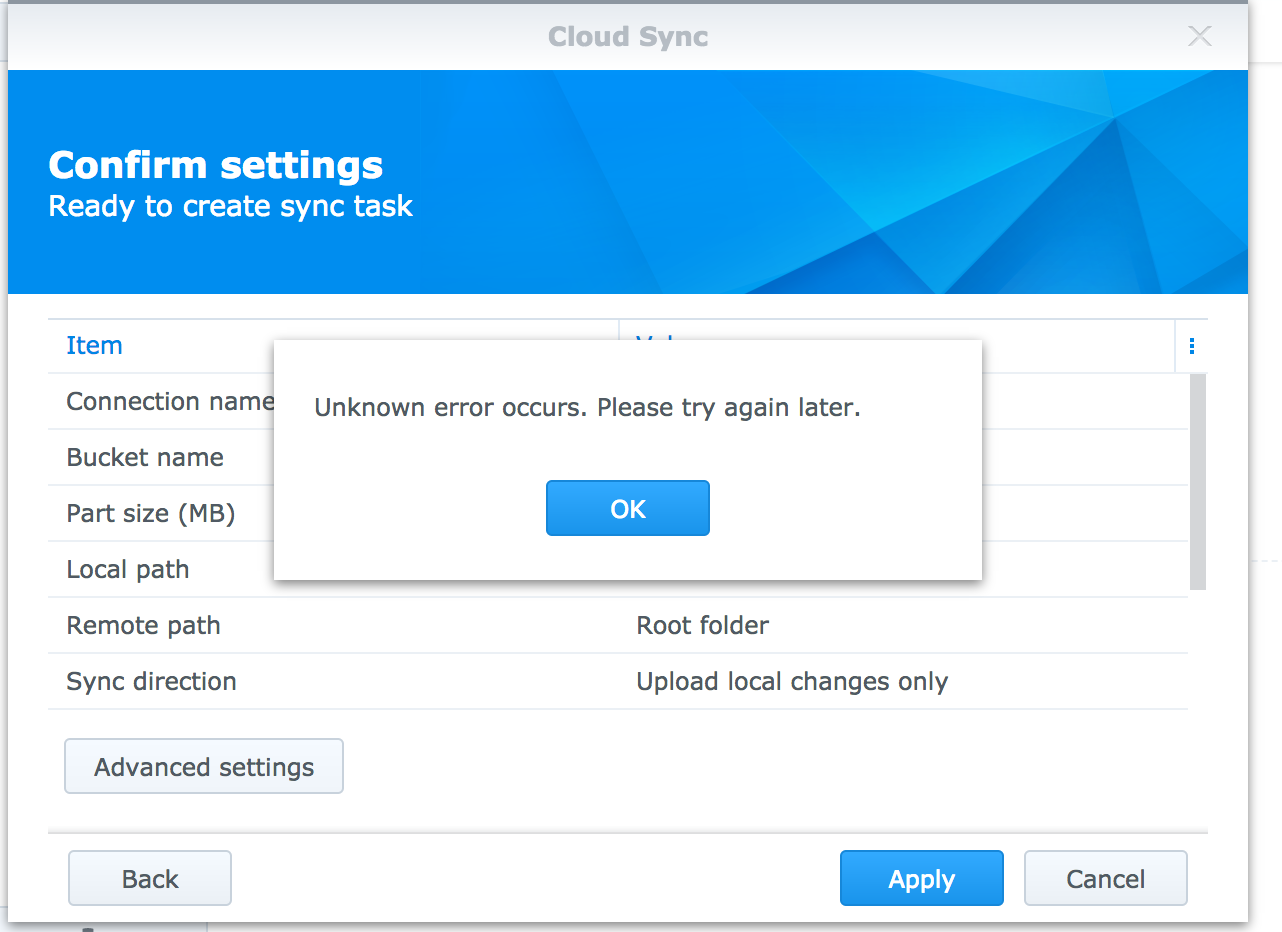Go back using the Back button

[149, 878]
